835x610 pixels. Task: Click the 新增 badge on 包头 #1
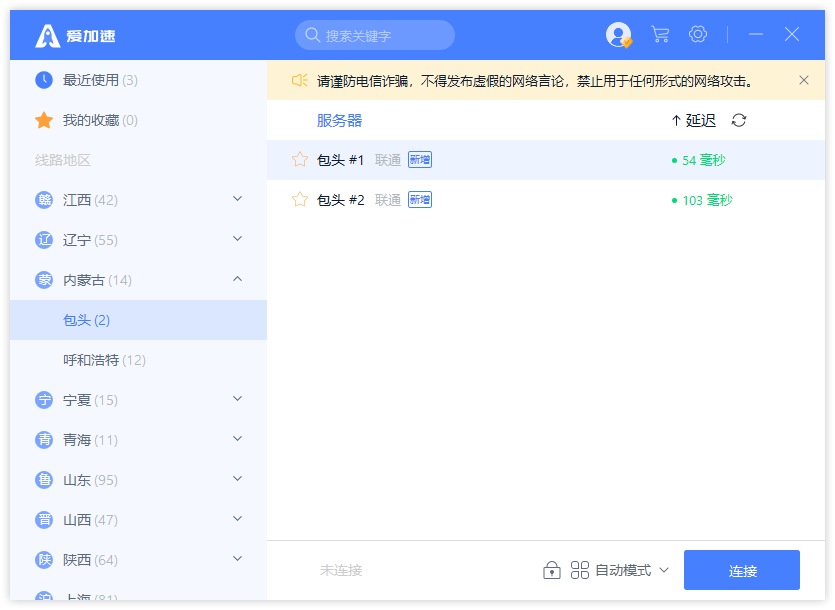tap(420, 160)
